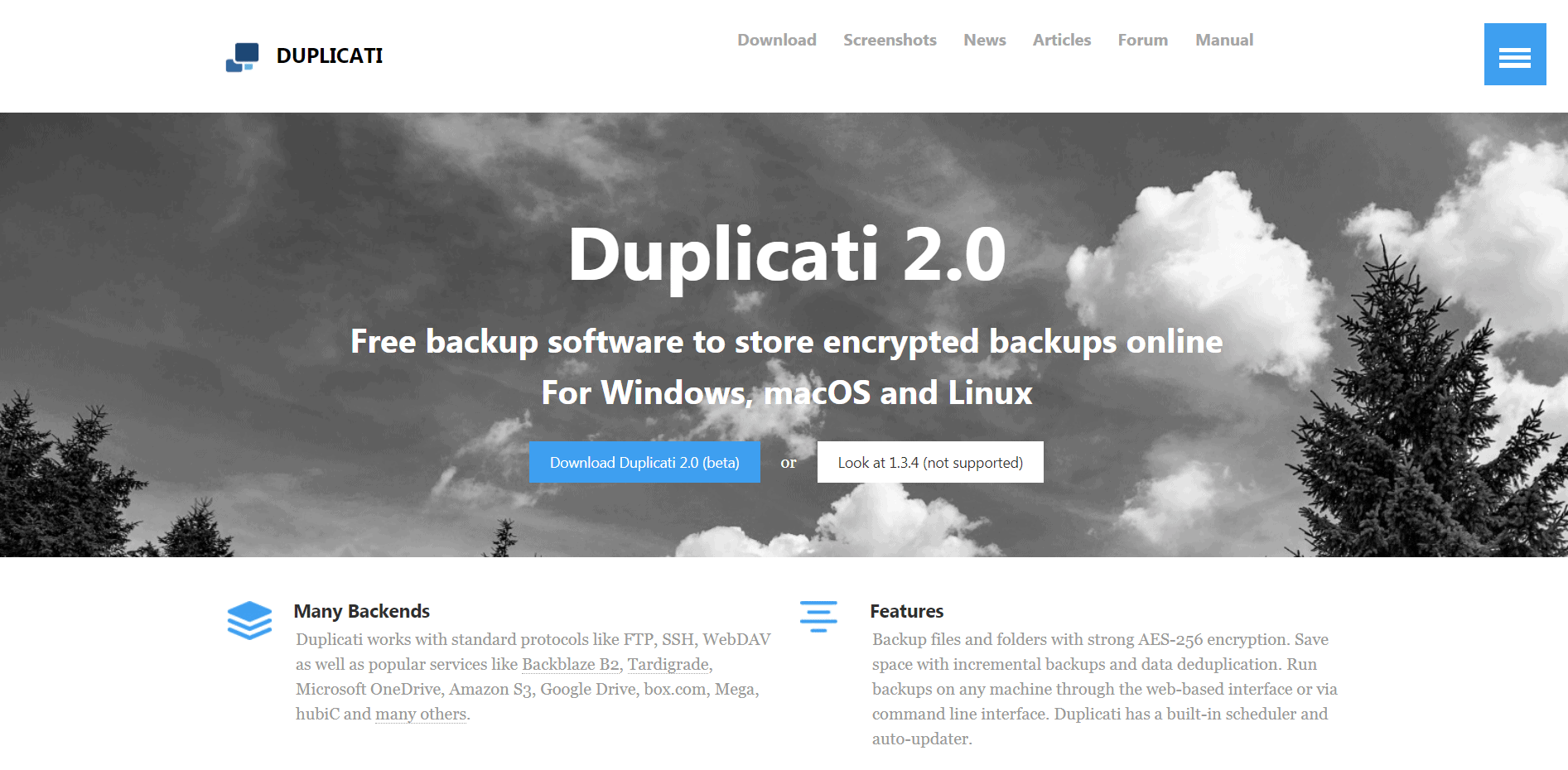The width and height of the screenshot is (1568, 770).
Task: Open the many others link
Action: tap(421, 714)
